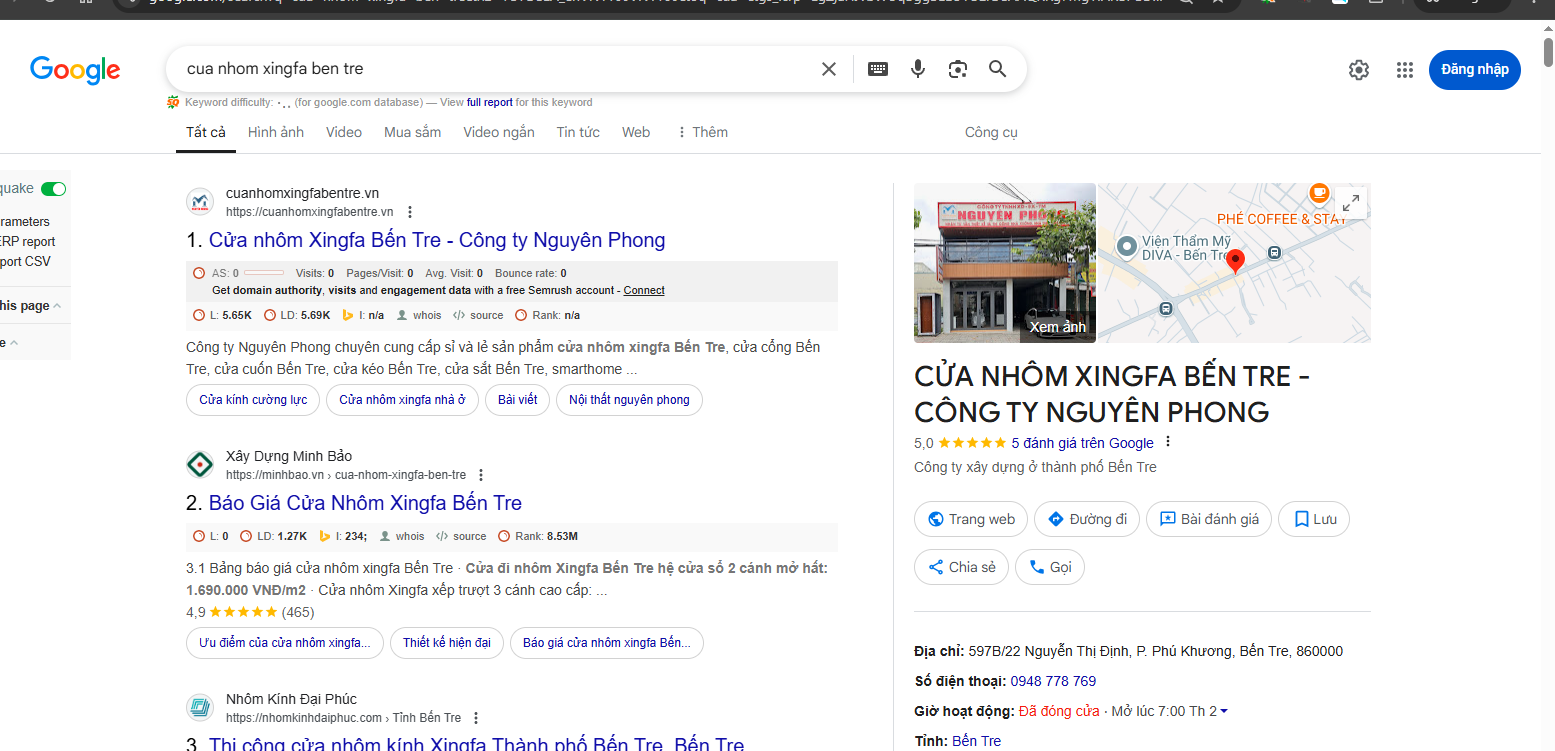Image resolution: width=1555 pixels, height=751 pixels.
Task: Click the 'Bài viết' chip
Action: click(x=517, y=400)
